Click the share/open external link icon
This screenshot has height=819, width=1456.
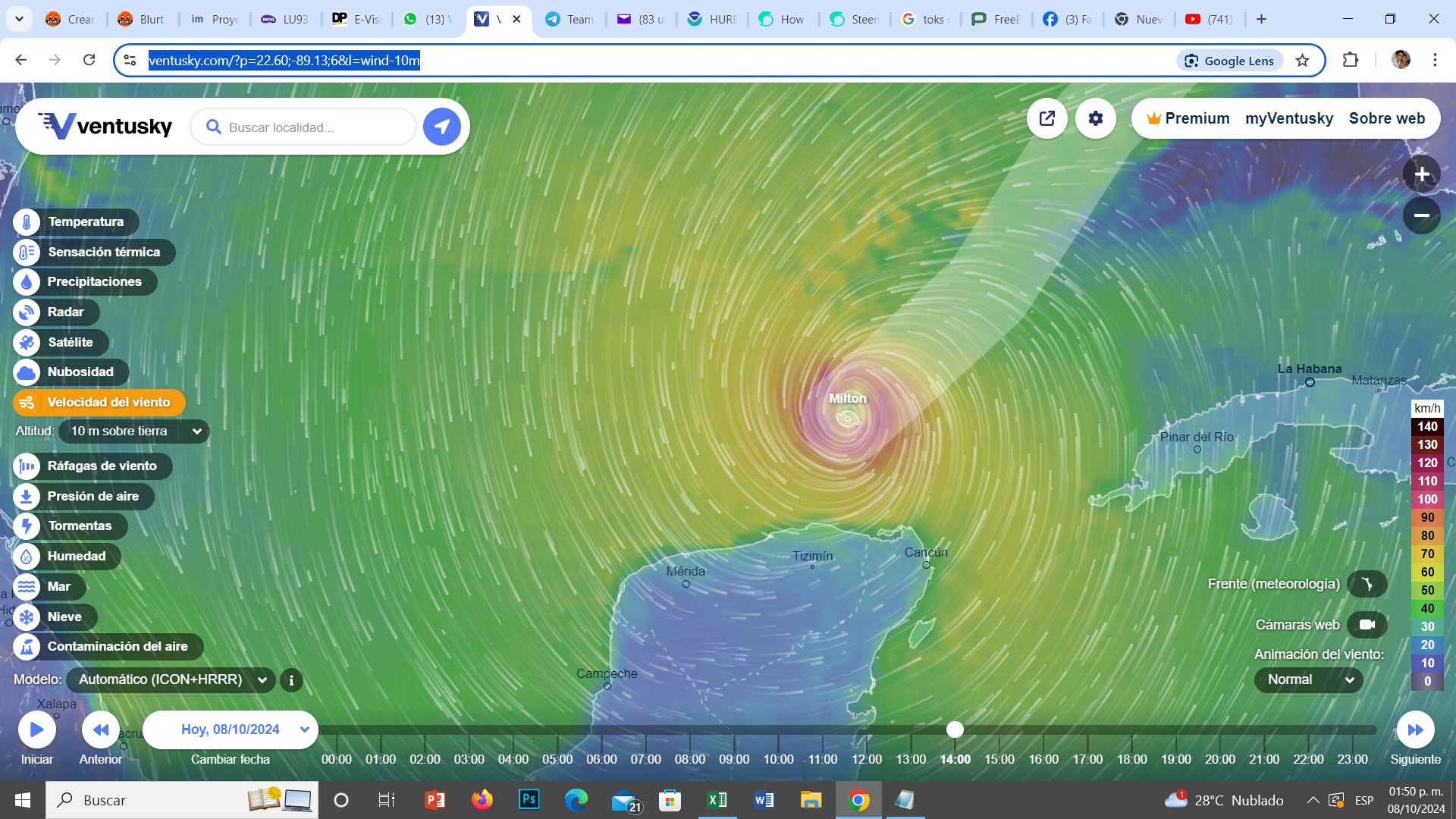(x=1047, y=118)
